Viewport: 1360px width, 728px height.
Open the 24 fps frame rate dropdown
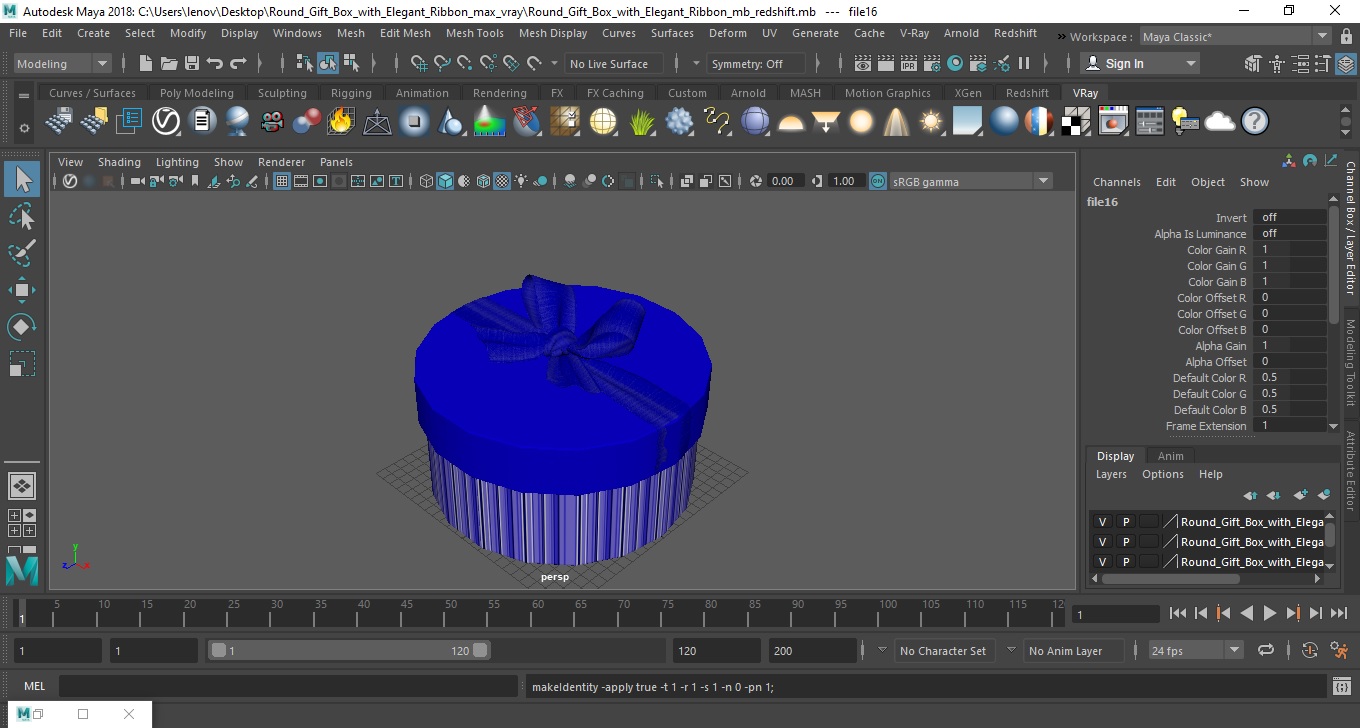coord(1195,650)
